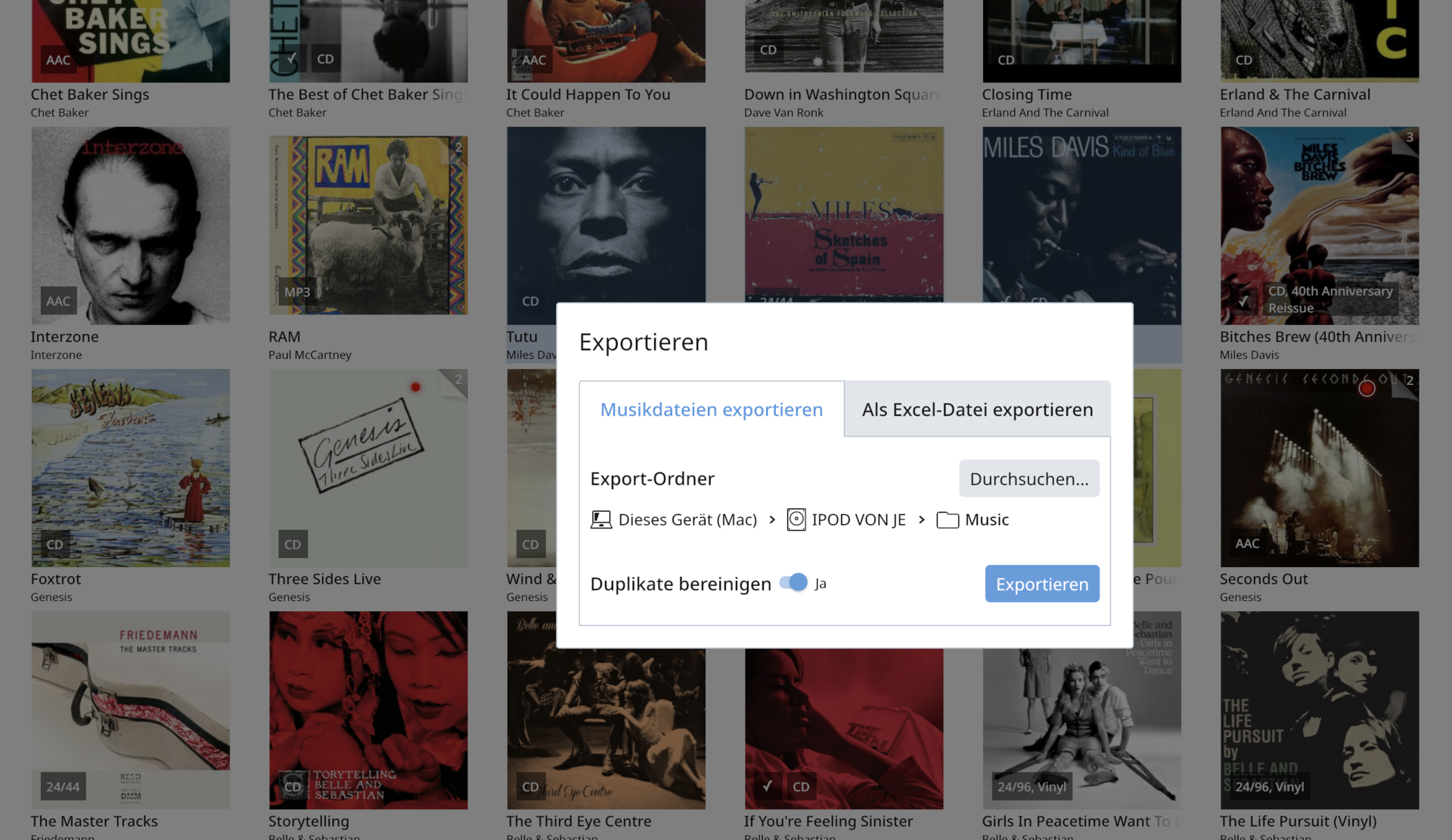This screenshot has height=840, width=1452.
Task: Open the Als Excel-Datei exportieren tab
Action: 977,409
